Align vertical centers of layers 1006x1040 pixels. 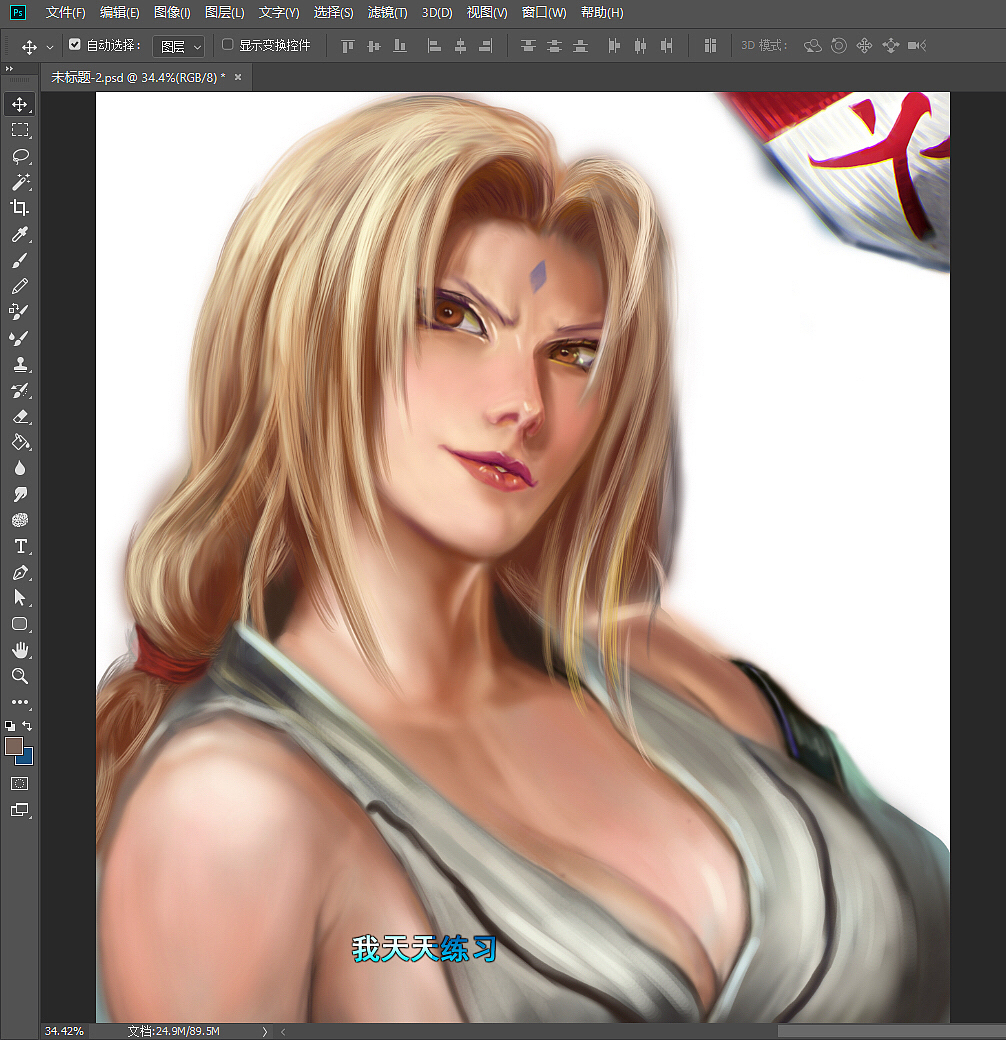pos(374,46)
